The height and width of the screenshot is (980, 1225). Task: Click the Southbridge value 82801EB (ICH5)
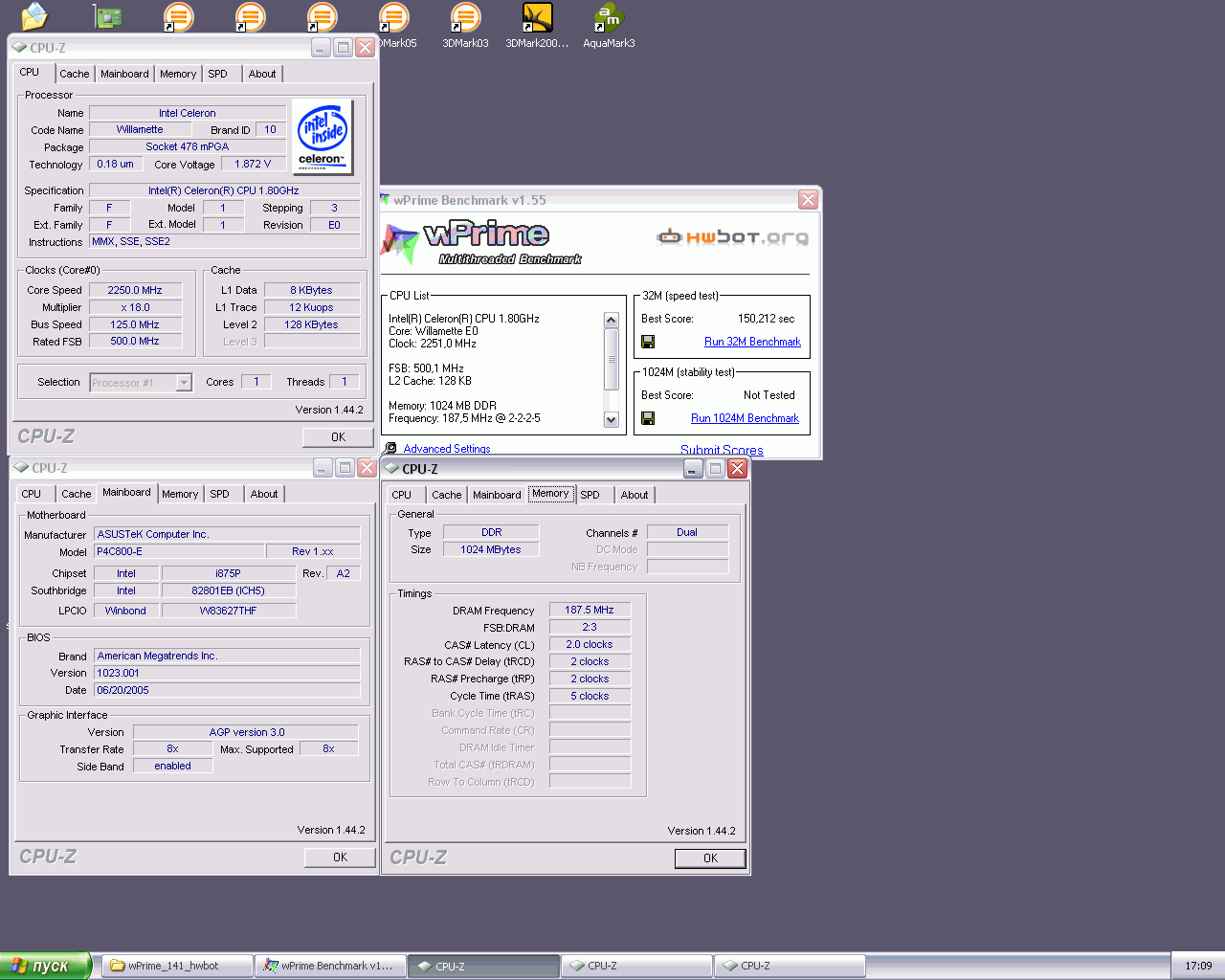point(229,590)
